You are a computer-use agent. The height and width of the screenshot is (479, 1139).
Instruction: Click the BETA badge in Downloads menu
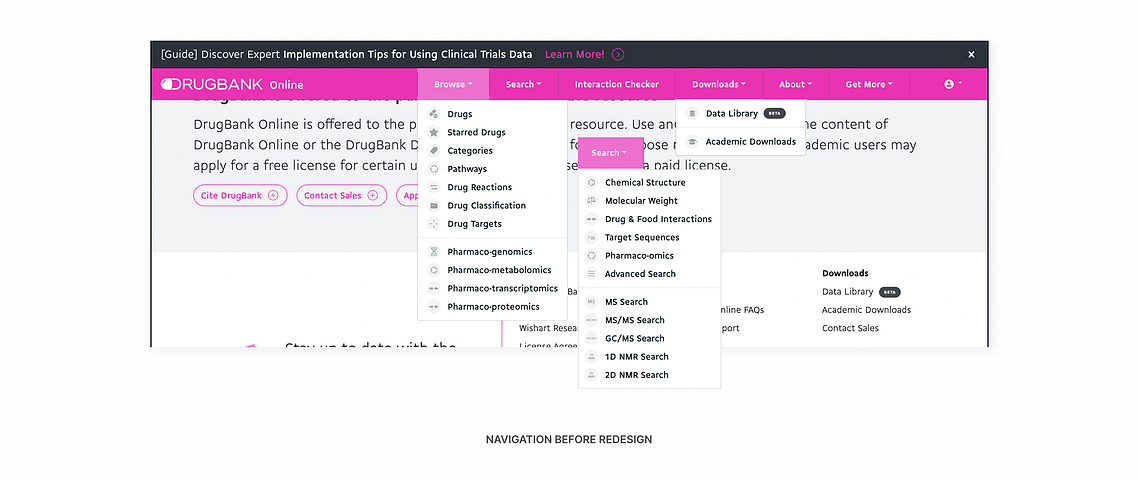(x=774, y=113)
